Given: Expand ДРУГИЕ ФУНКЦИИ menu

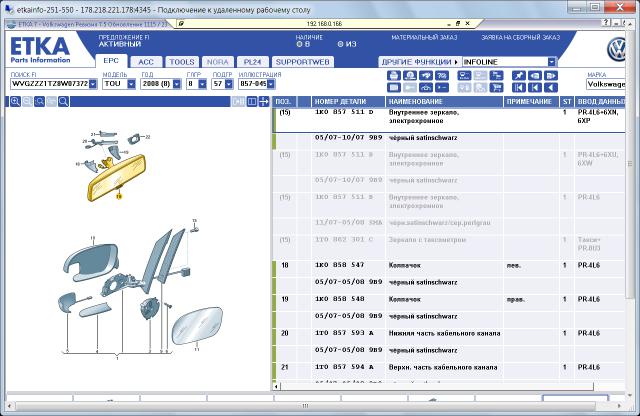Looking at the screenshot, I should (x=420, y=62).
